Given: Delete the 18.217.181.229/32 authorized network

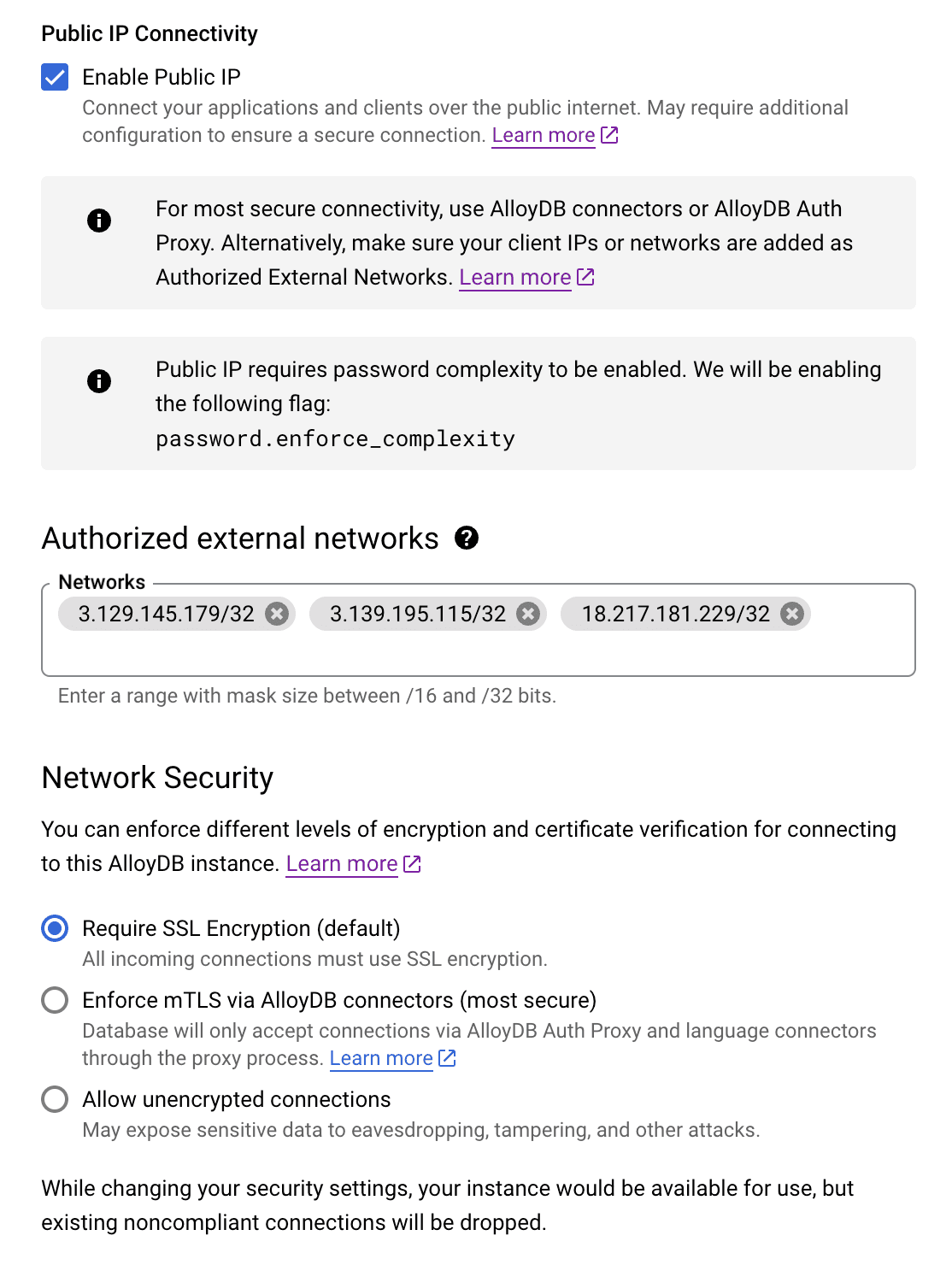Looking at the screenshot, I should click(x=792, y=614).
